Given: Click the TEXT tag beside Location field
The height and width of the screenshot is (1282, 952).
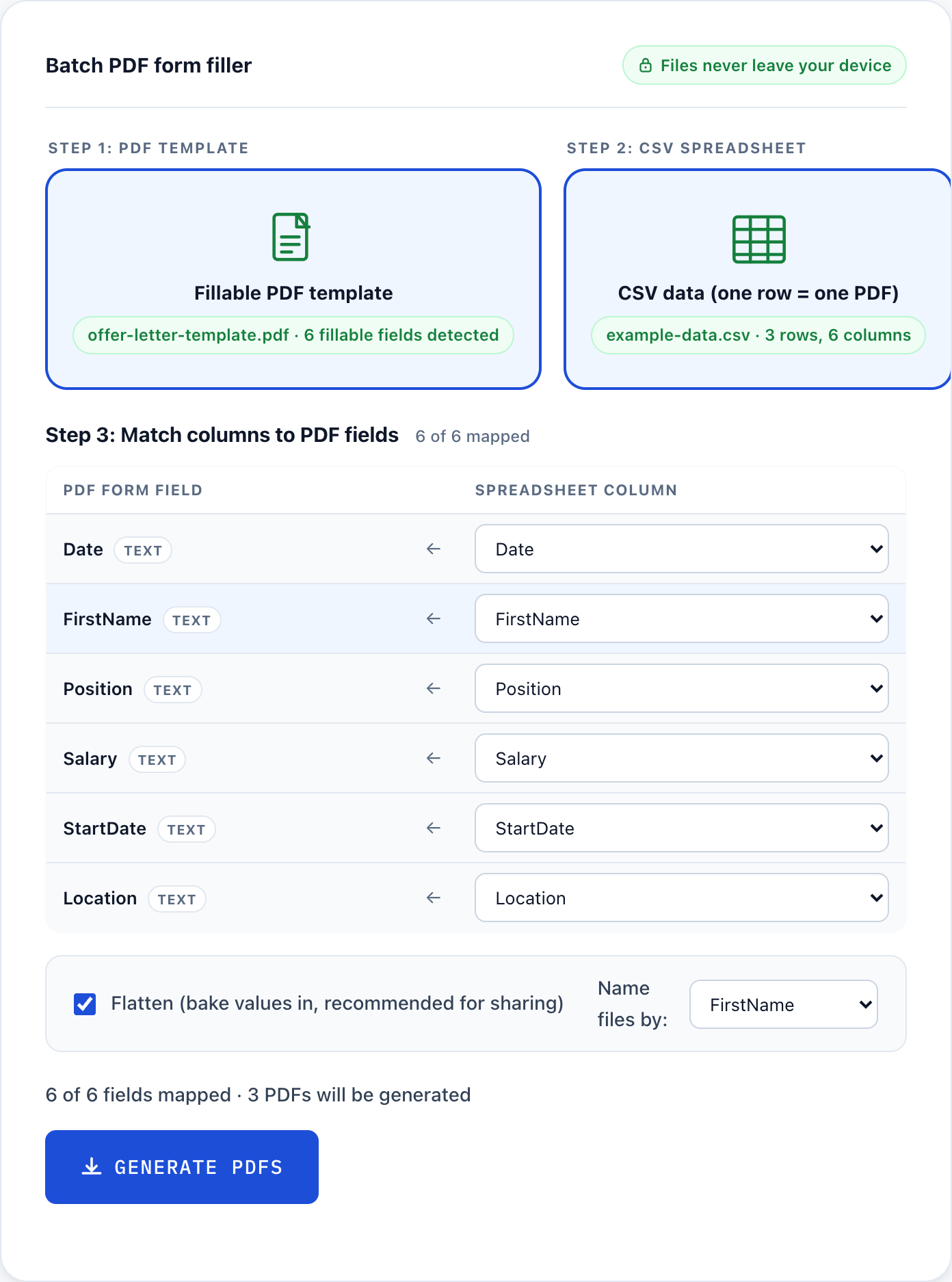Looking at the screenshot, I should [177, 899].
